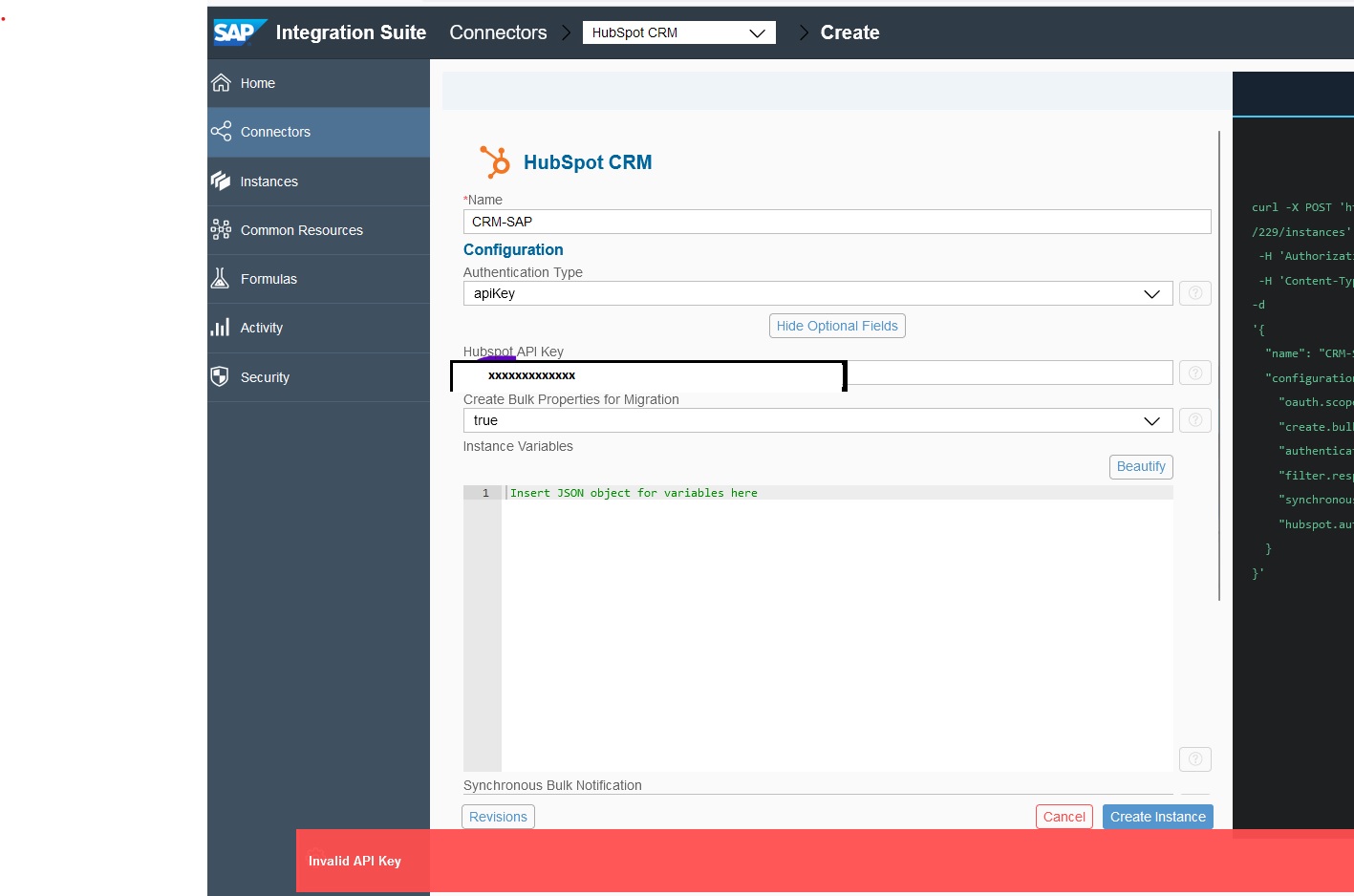
Task: Hide optional fields using the toggle button
Action: [x=836, y=325]
